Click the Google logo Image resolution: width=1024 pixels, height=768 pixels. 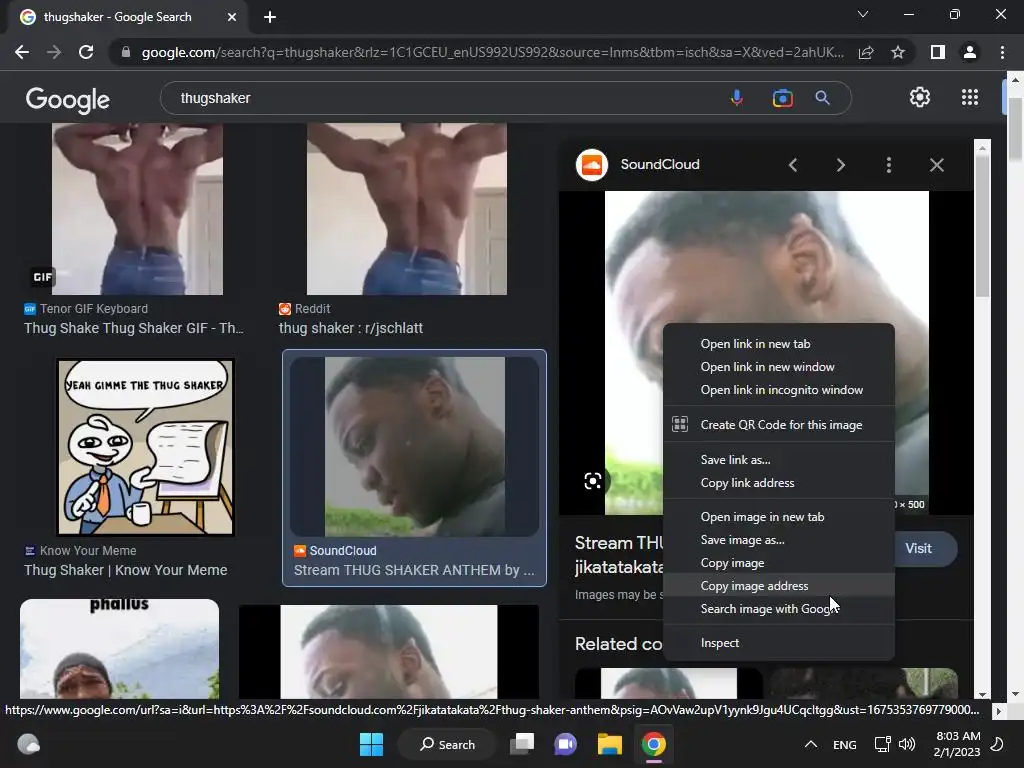[x=68, y=99]
